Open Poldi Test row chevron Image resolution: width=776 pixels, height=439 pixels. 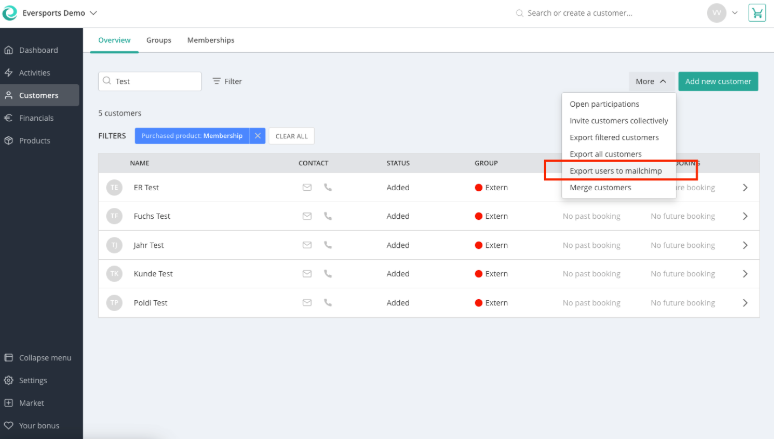point(745,302)
